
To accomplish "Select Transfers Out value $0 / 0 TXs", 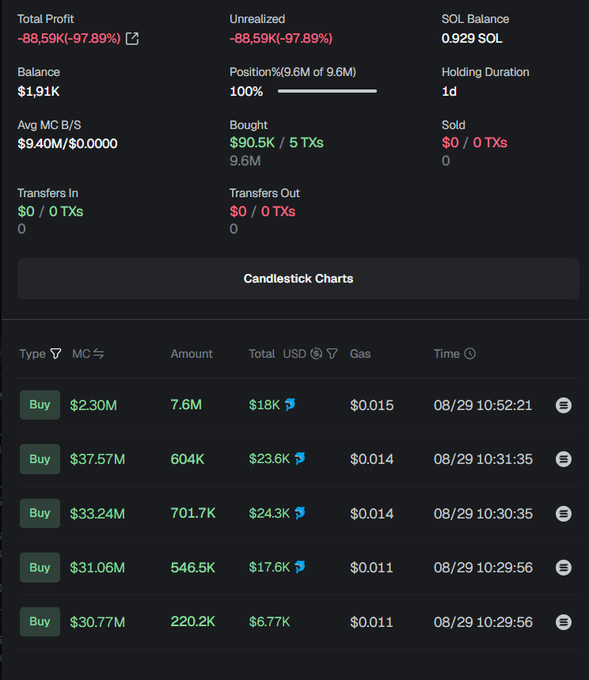I will [262, 212].
